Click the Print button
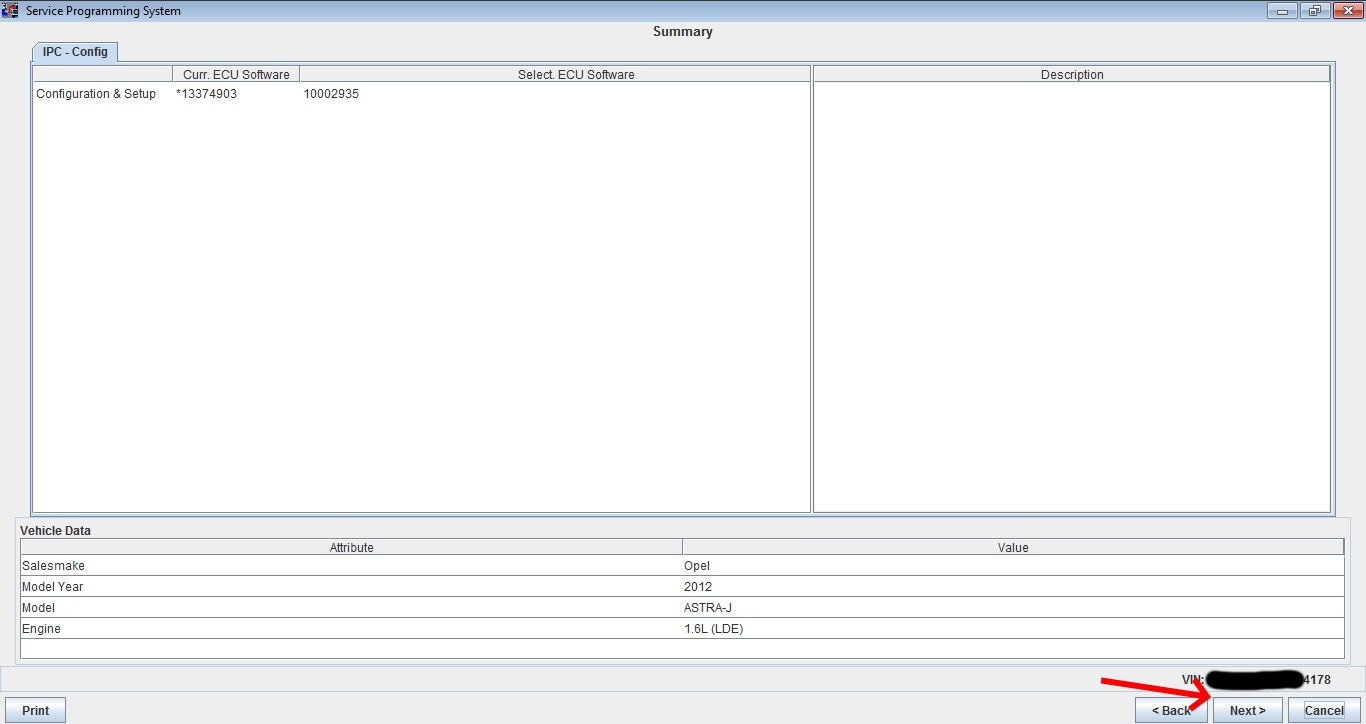 [36, 710]
